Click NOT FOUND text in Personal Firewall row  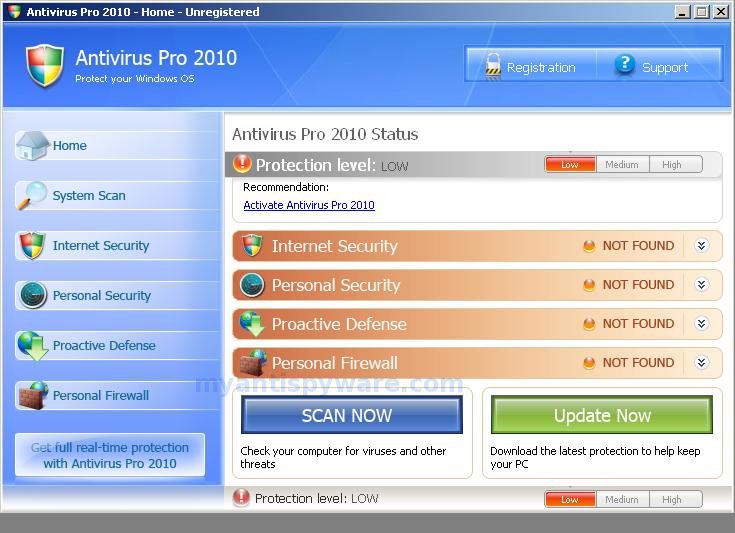click(x=638, y=362)
